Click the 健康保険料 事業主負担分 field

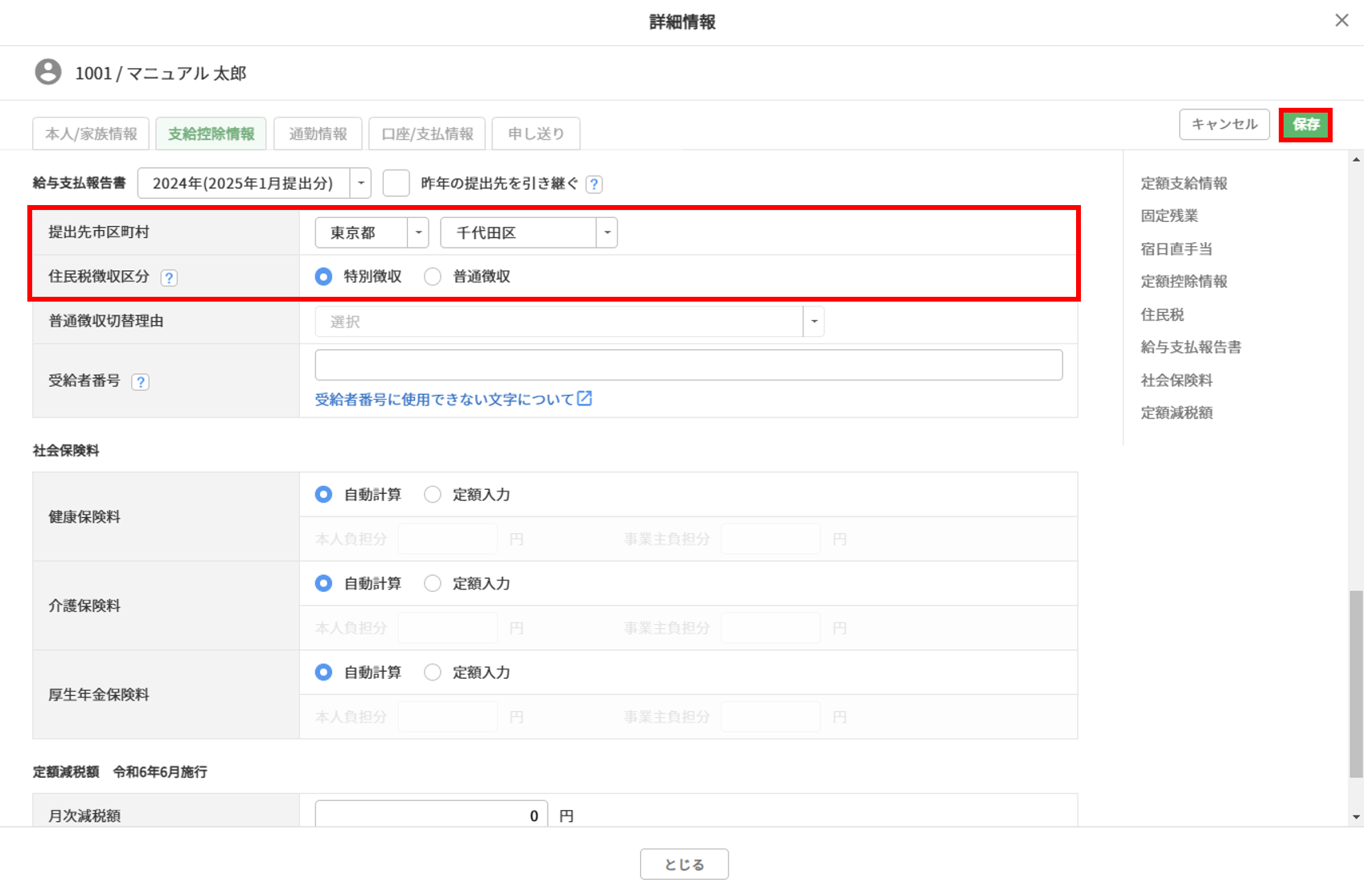770,539
